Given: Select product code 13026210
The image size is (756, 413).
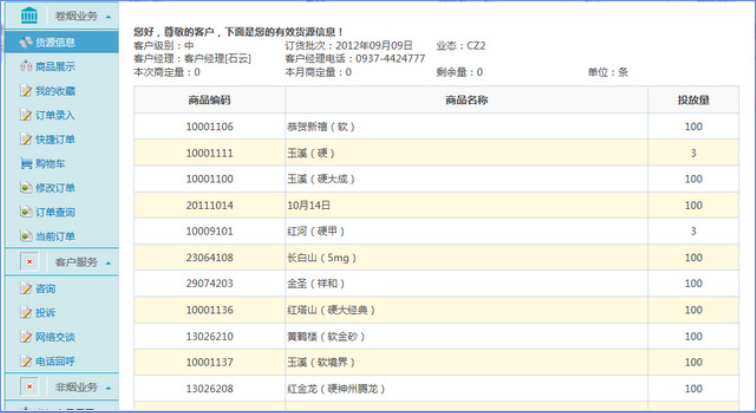Looking at the screenshot, I should pyautogui.click(x=209, y=336).
